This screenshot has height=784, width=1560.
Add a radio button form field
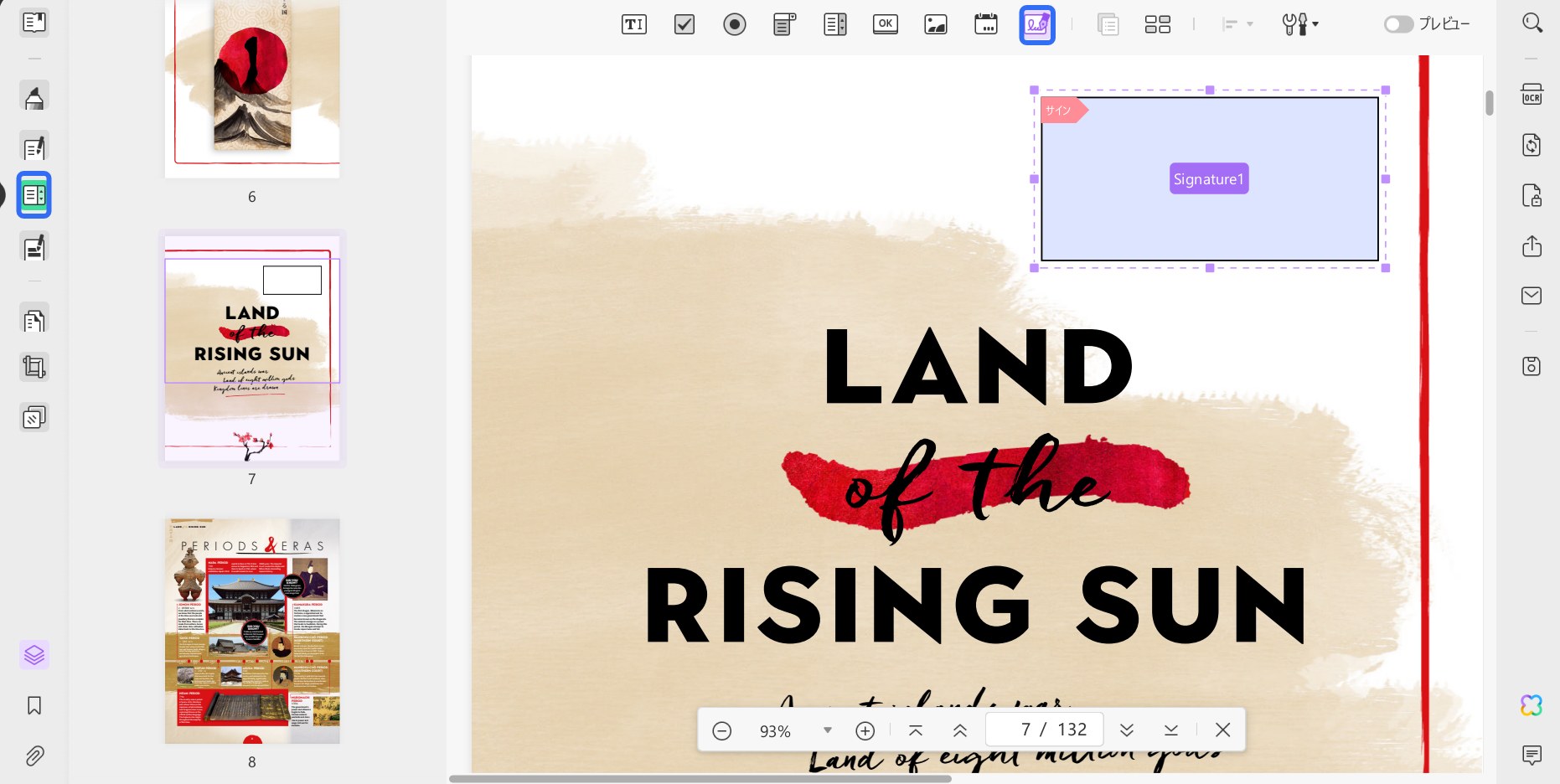coord(735,24)
